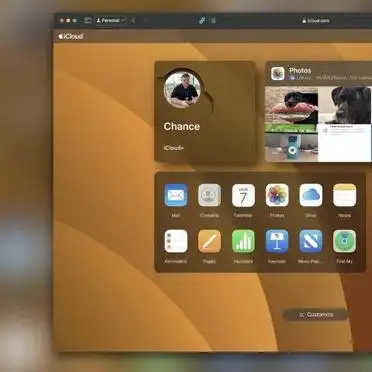372x372 pixels.
Task: Click the shield privacy icon in toolbar
Action: [x=214, y=21]
